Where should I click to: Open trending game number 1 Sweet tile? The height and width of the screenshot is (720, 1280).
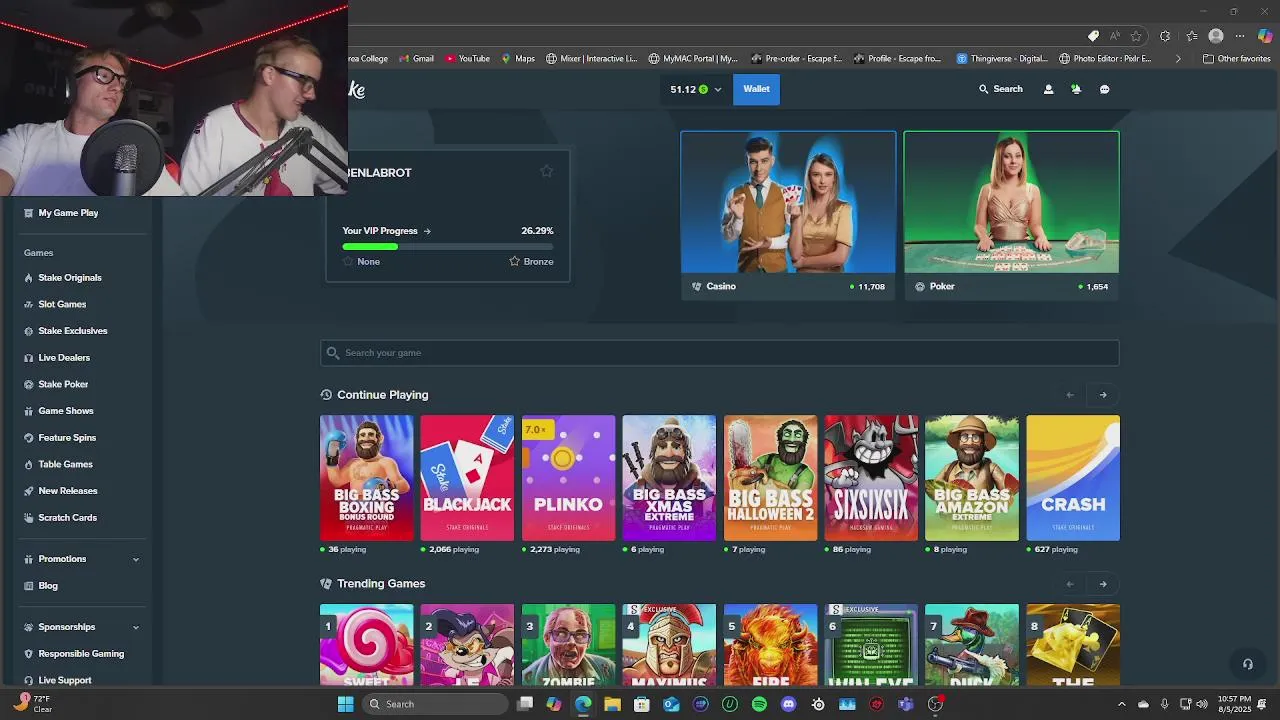(x=366, y=645)
